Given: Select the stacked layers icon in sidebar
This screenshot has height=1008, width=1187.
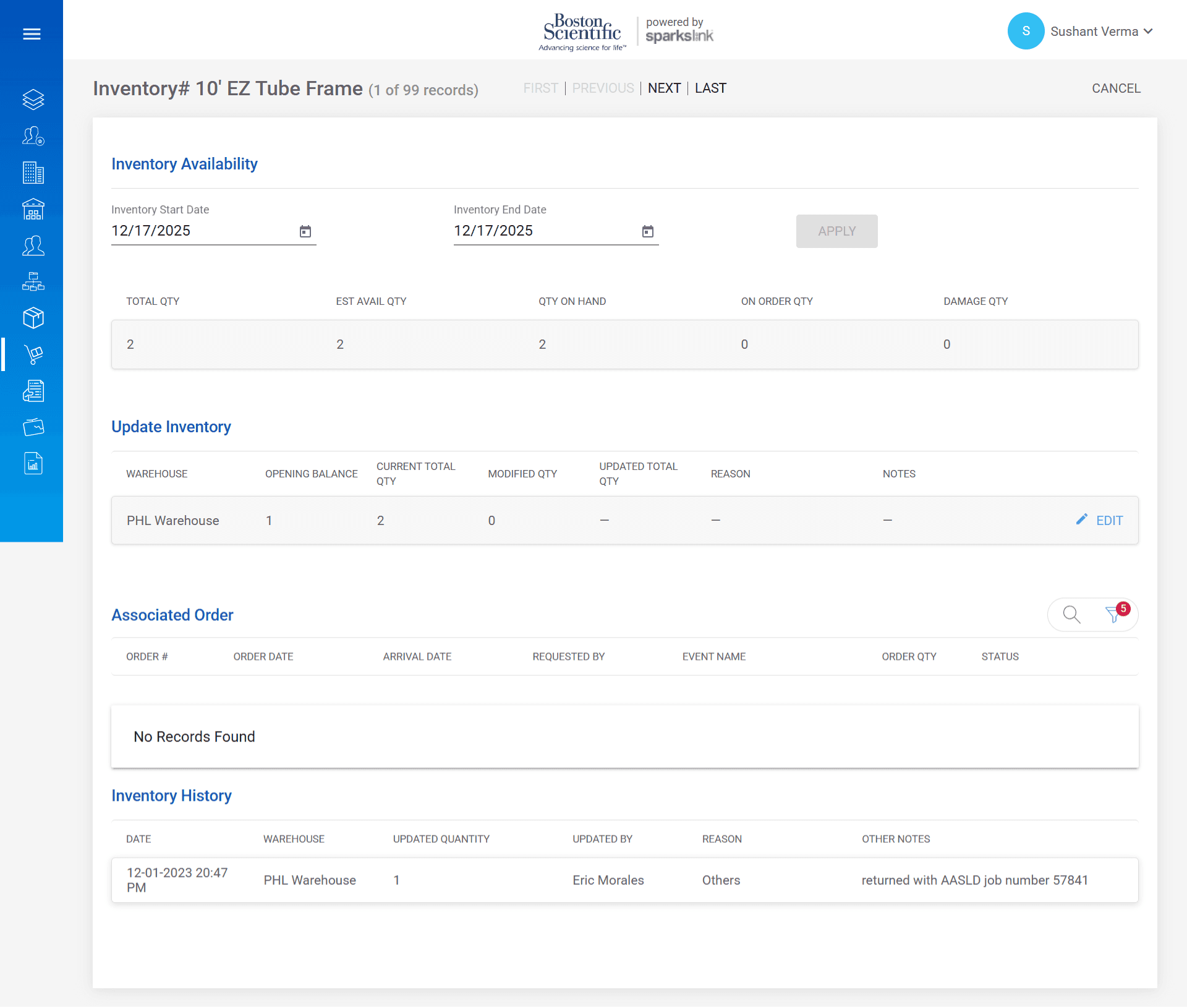Looking at the screenshot, I should [x=33, y=99].
